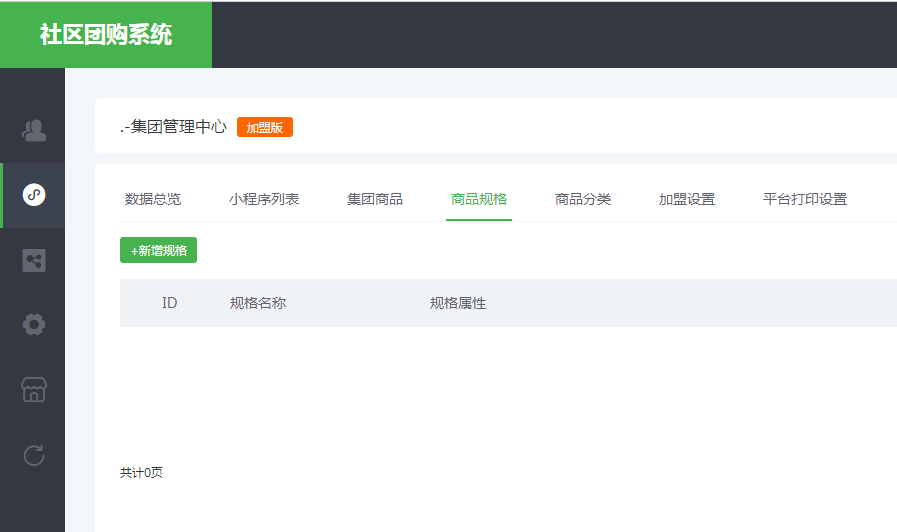Click the refresh sidebar icon

click(x=34, y=455)
